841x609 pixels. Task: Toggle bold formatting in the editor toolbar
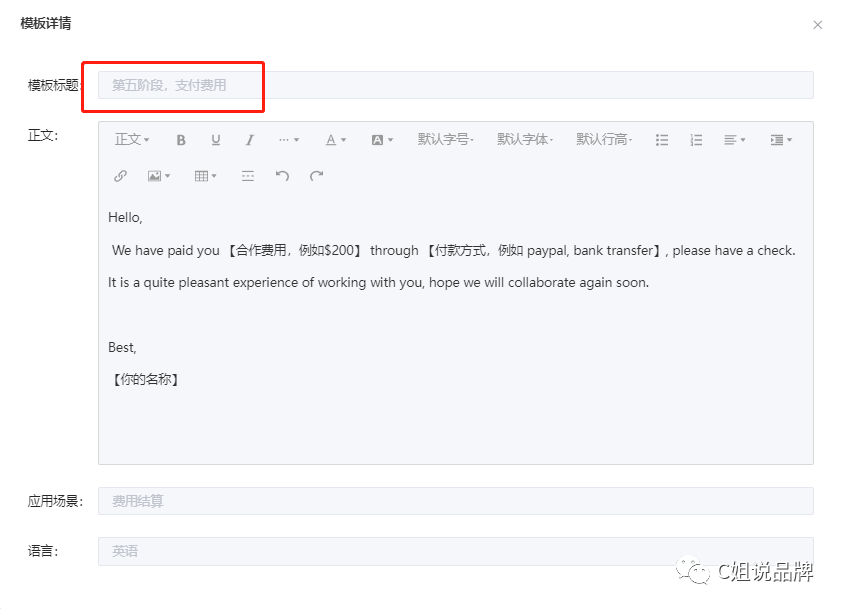(180, 139)
